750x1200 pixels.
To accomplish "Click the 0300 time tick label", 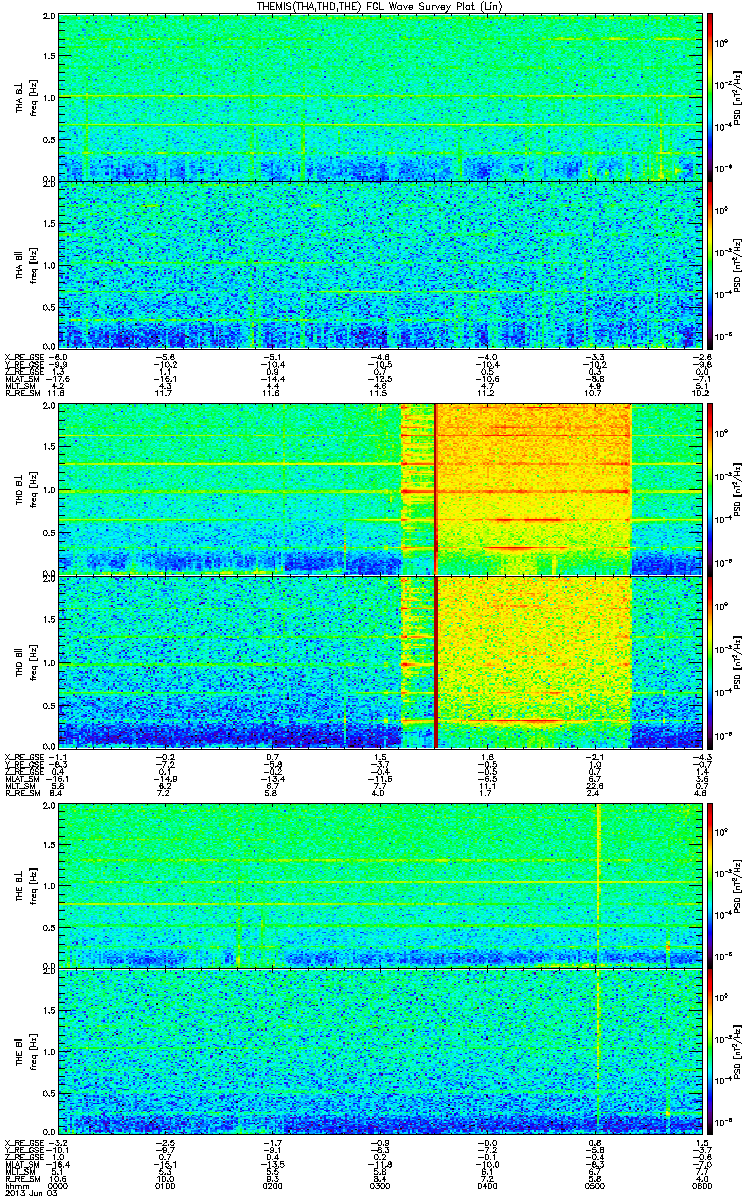I will 380,1187.
